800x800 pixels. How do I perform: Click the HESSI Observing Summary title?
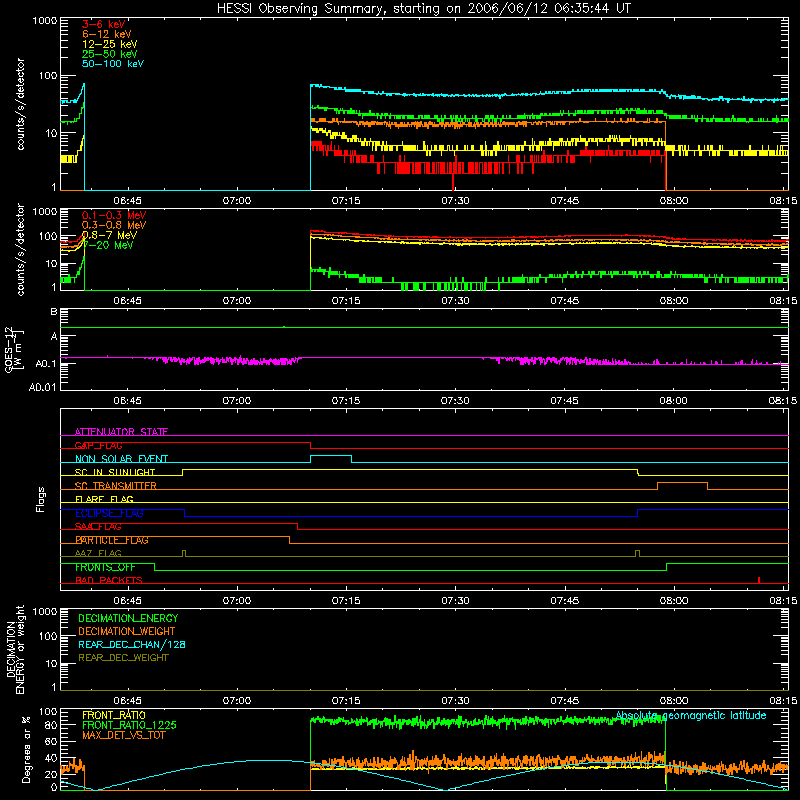[x=423, y=9]
